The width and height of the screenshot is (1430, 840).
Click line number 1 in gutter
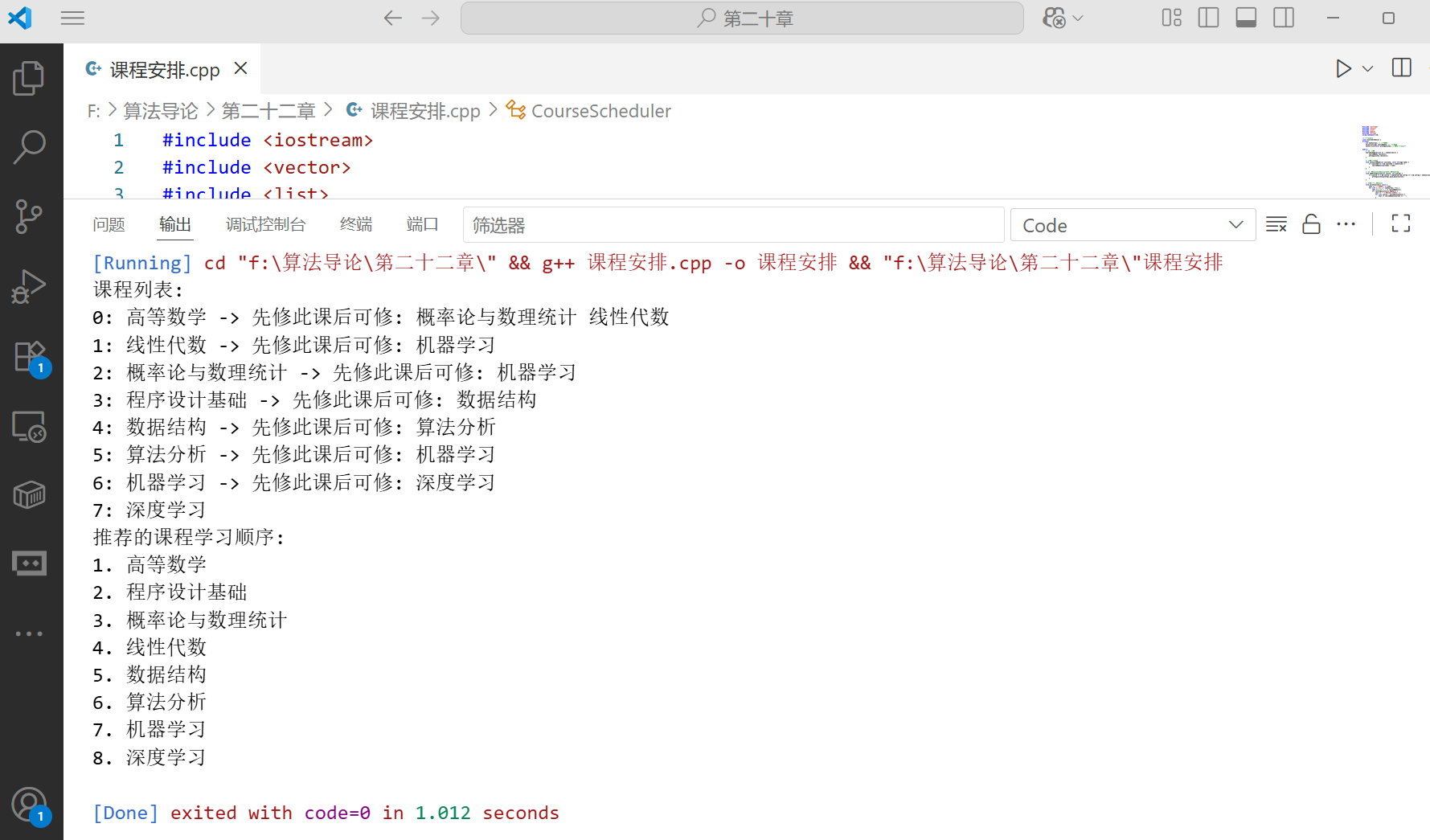119,140
